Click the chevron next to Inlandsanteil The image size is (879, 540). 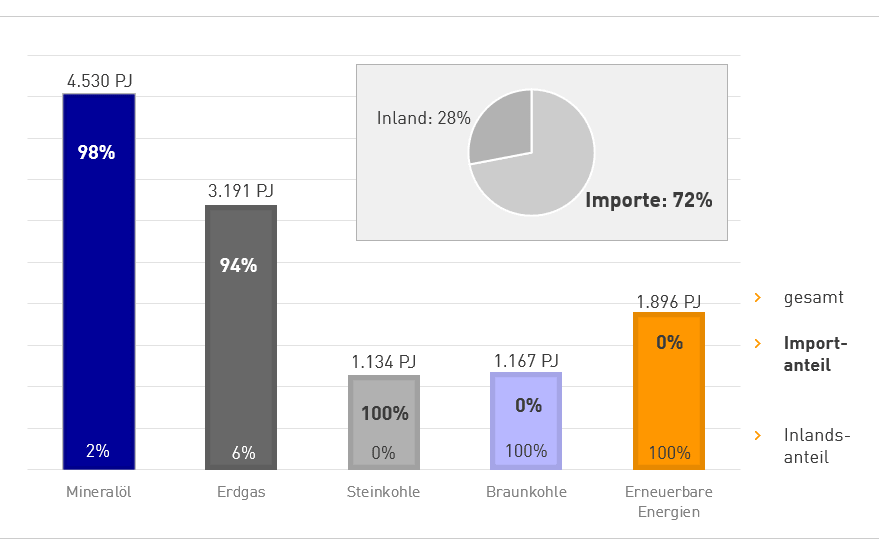click(758, 435)
